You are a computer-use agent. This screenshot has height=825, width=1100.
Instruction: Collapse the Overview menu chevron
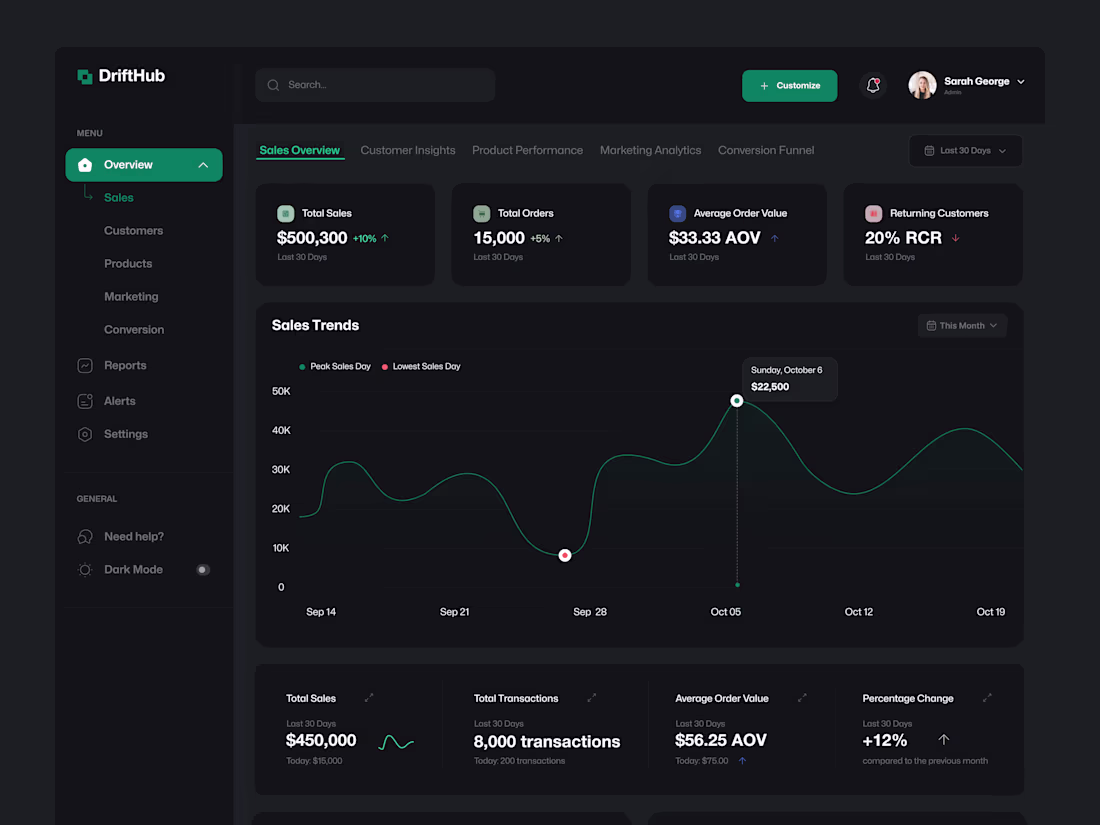(x=203, y=165)
